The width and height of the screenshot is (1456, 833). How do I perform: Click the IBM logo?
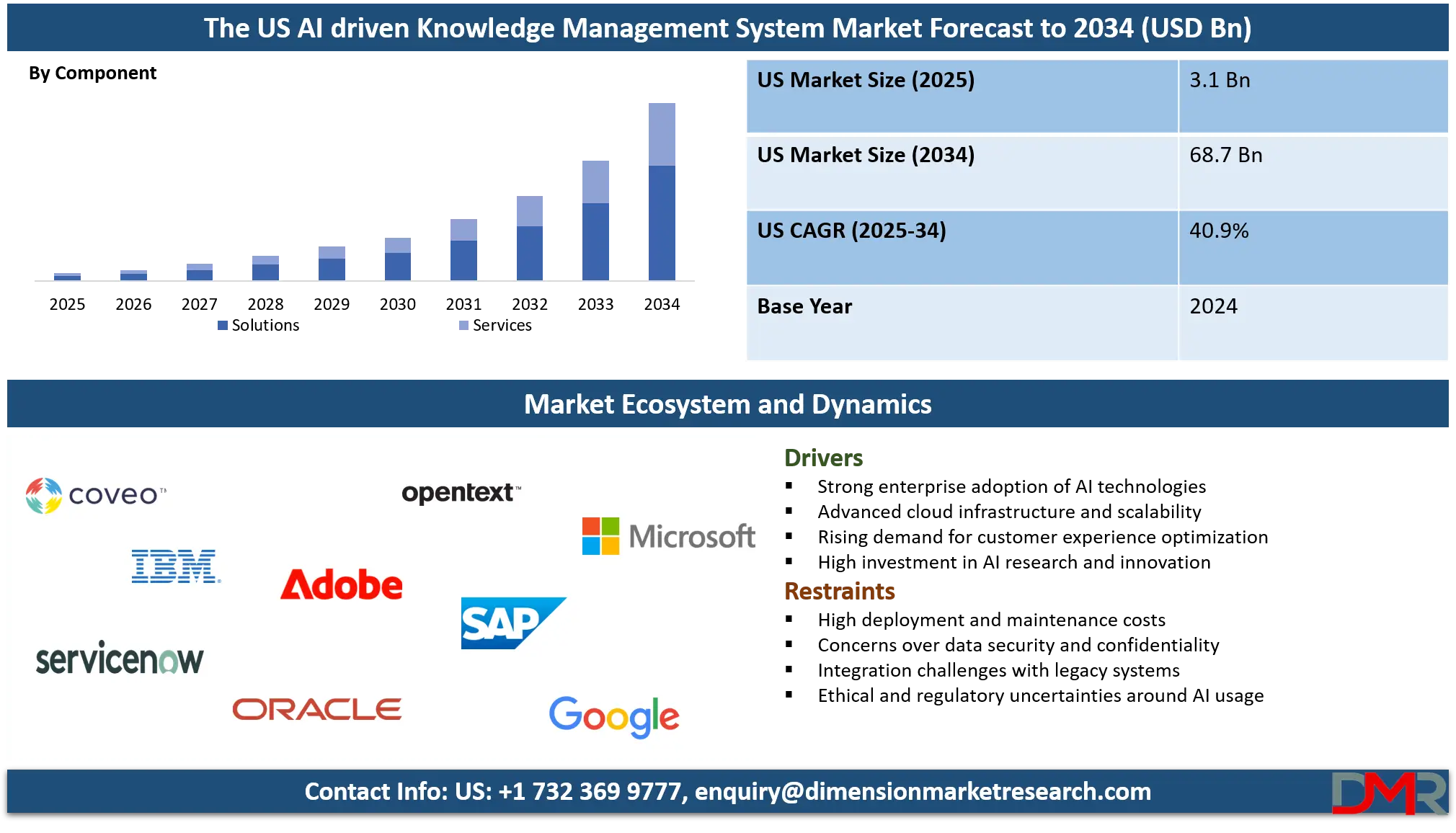click(176, 566)
